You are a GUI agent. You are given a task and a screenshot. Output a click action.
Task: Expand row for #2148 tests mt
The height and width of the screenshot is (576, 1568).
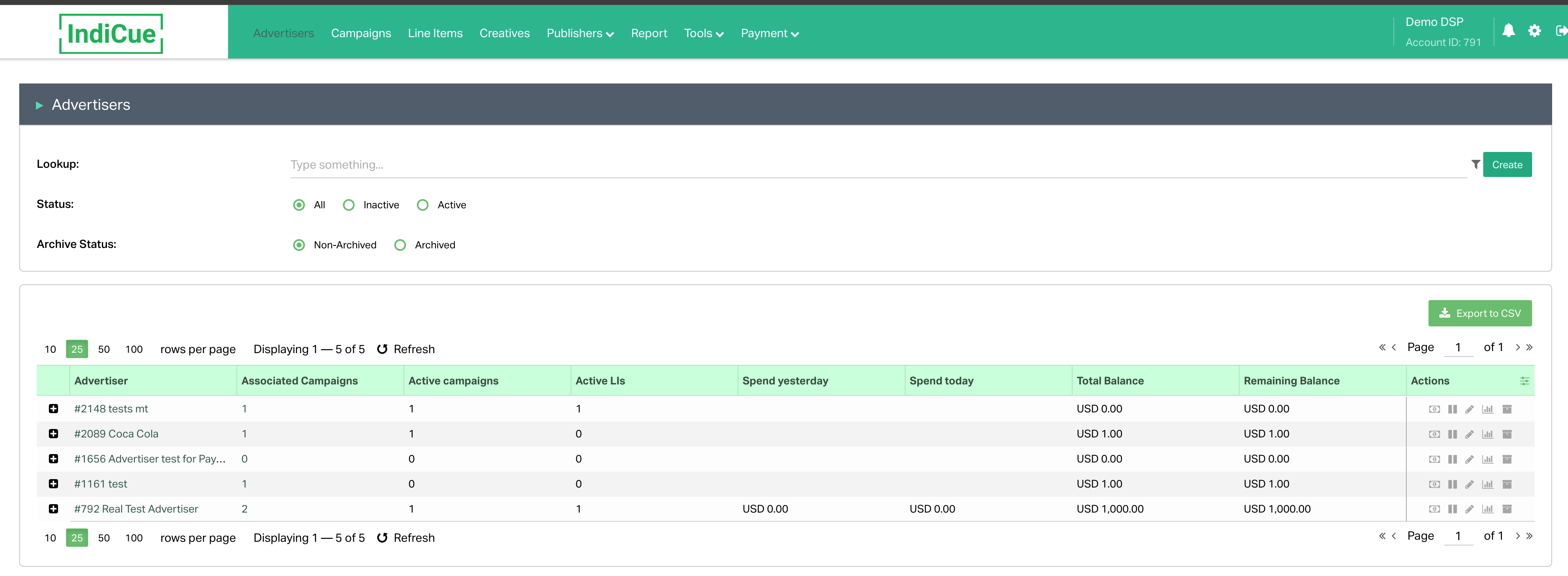(53, 409)
